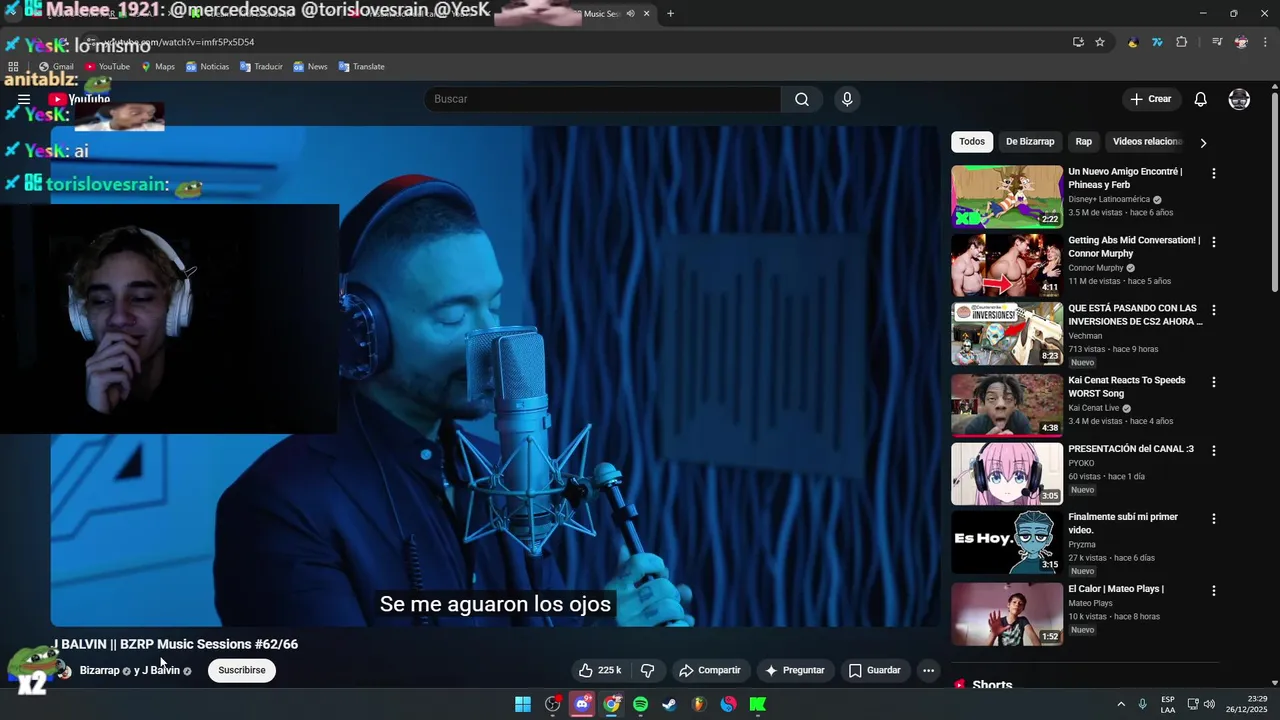
Task: Open FL Studio from the taskbar
Action: [699, 704]
